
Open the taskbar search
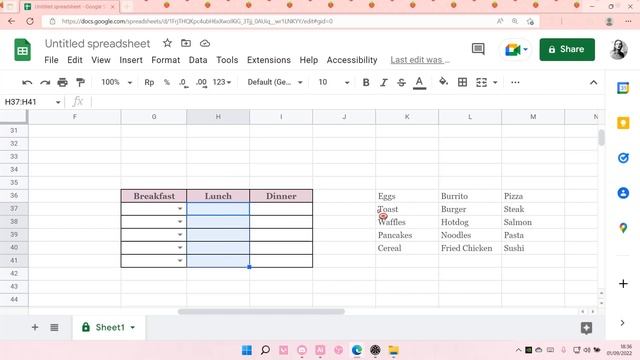pyautogui.click(x=265, y=350)
